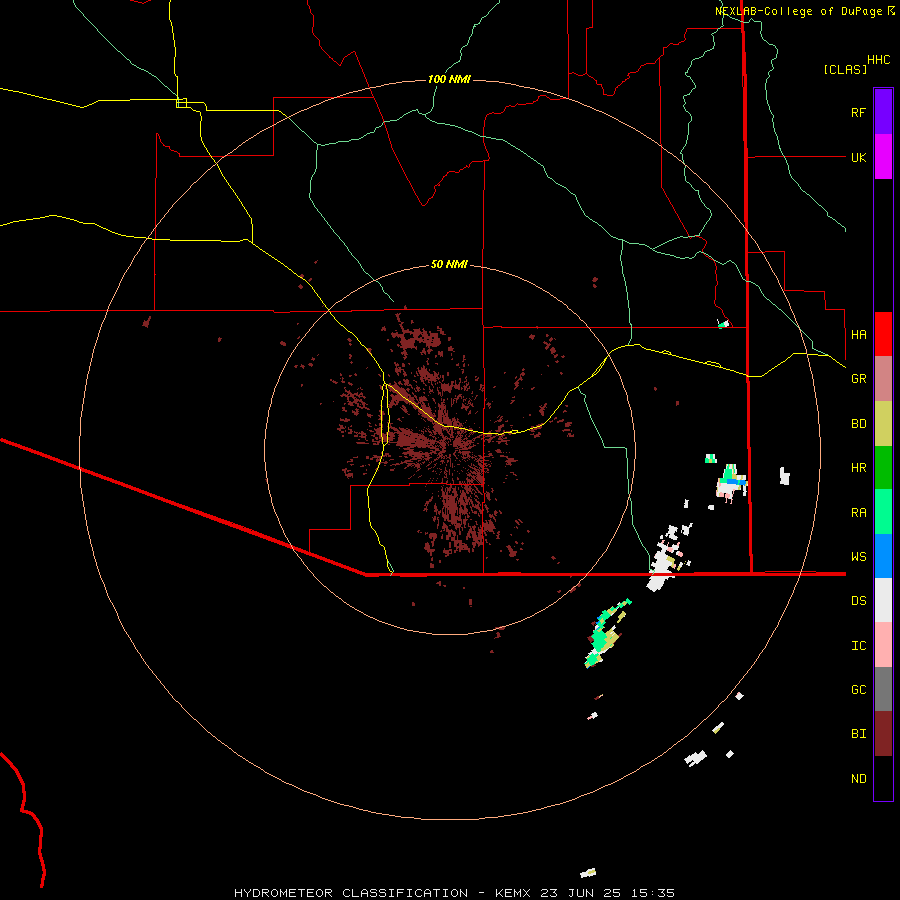Screen dimensions: 900x900
Task: Click the HR legend label
Action: [x=858, y=468]
